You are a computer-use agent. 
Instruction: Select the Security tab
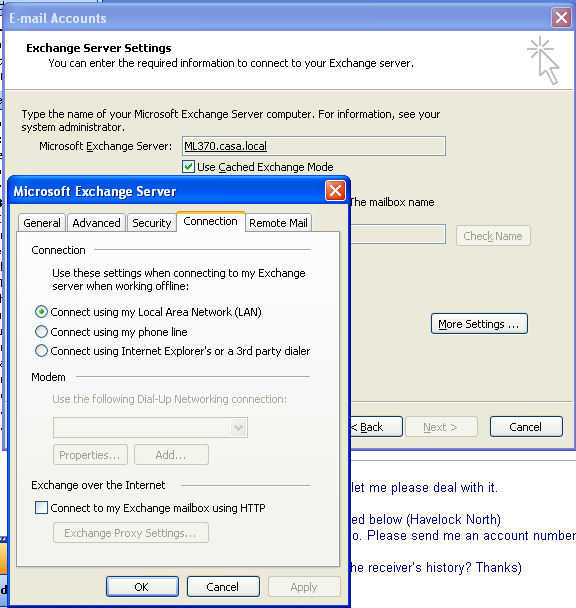tap(151, 223)
